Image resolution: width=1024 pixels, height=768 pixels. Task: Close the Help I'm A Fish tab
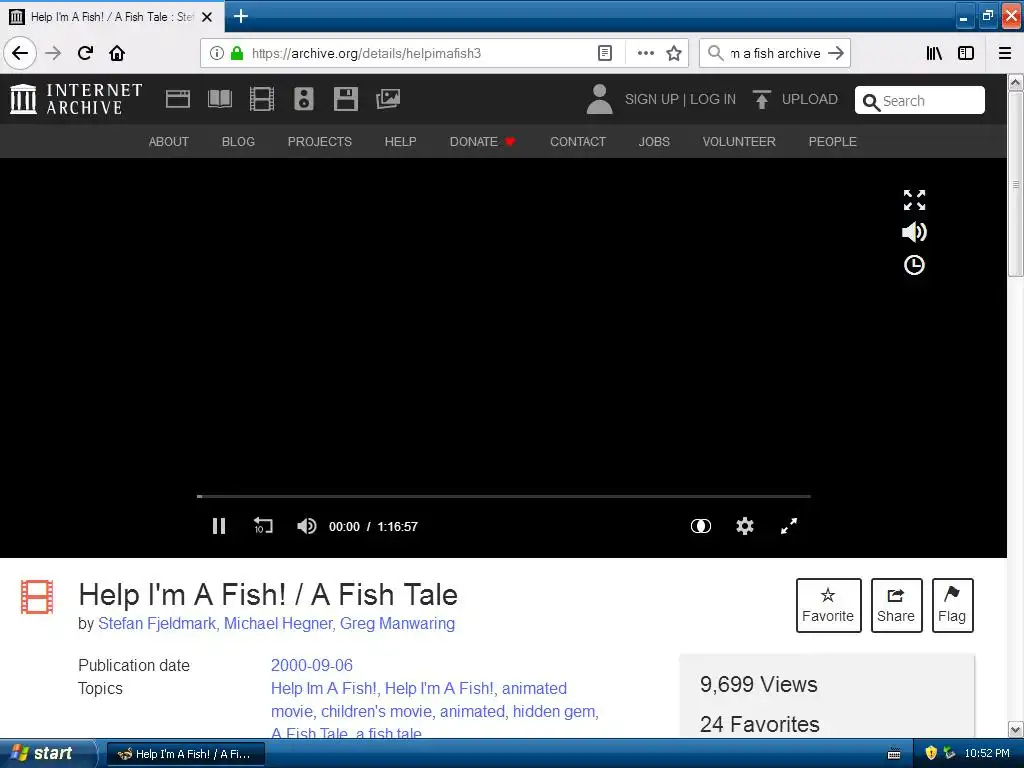pos(207,17)
